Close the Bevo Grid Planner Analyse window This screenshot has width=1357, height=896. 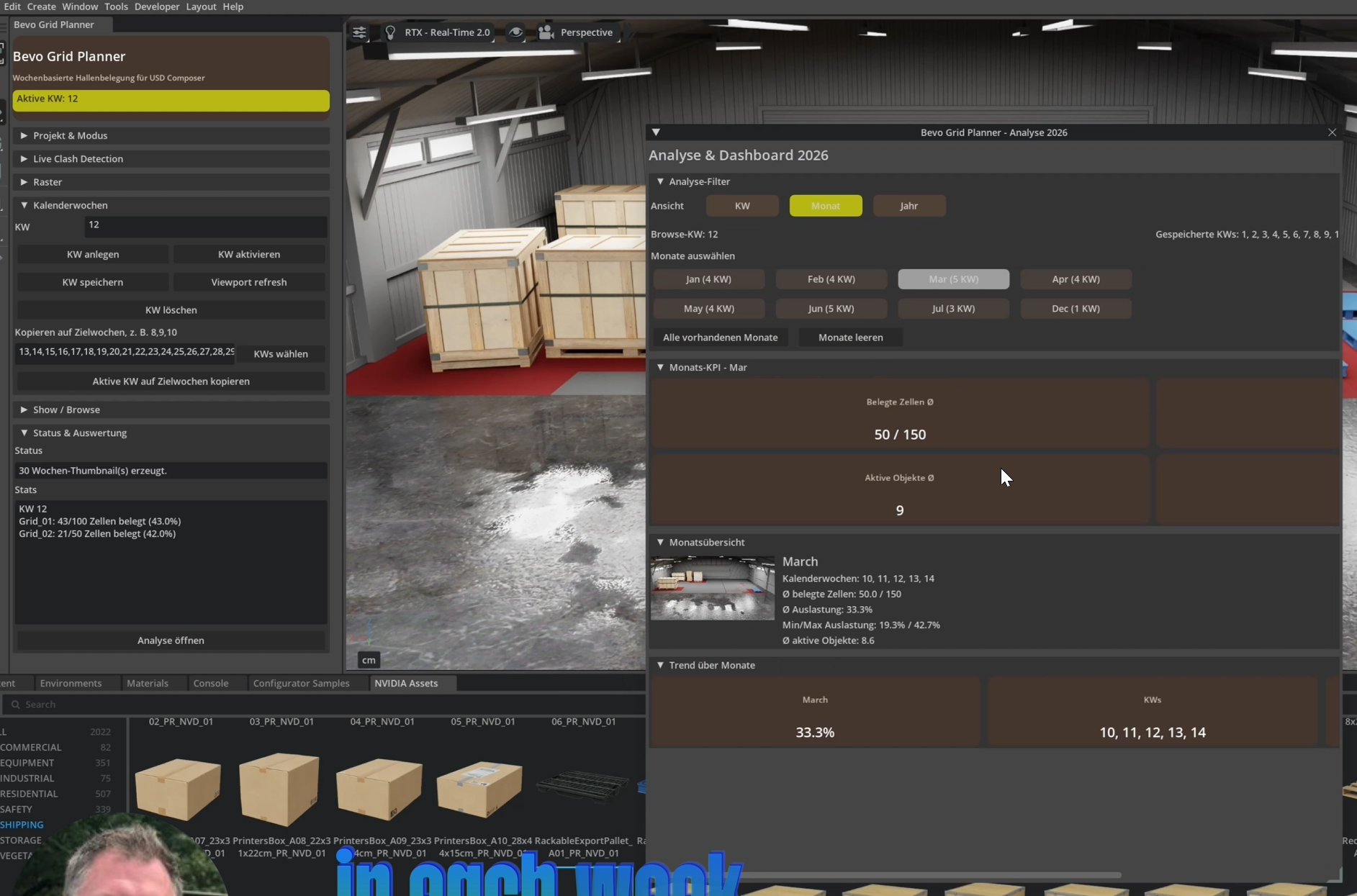[1332, 132]
